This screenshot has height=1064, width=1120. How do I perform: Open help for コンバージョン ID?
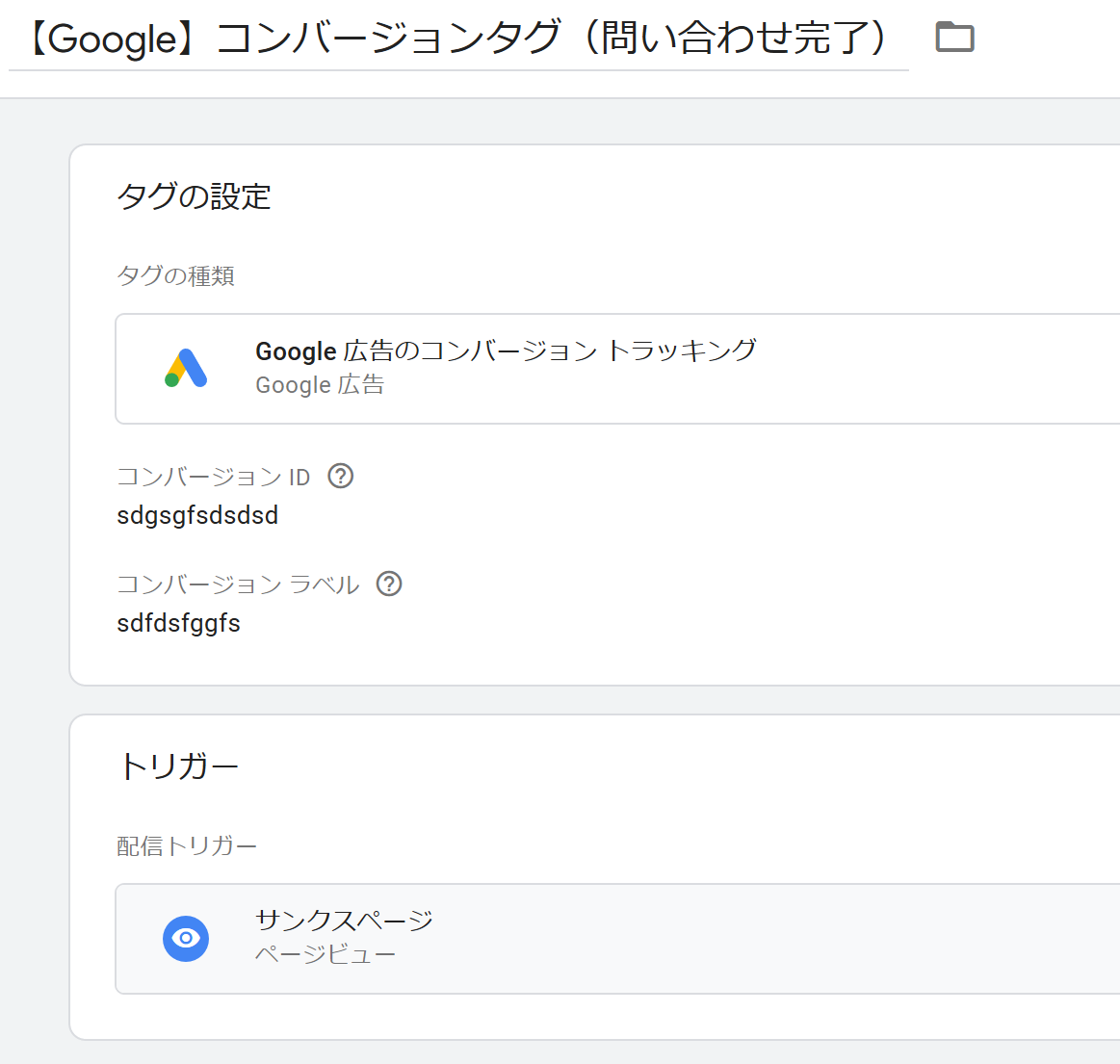click(341, 476)
